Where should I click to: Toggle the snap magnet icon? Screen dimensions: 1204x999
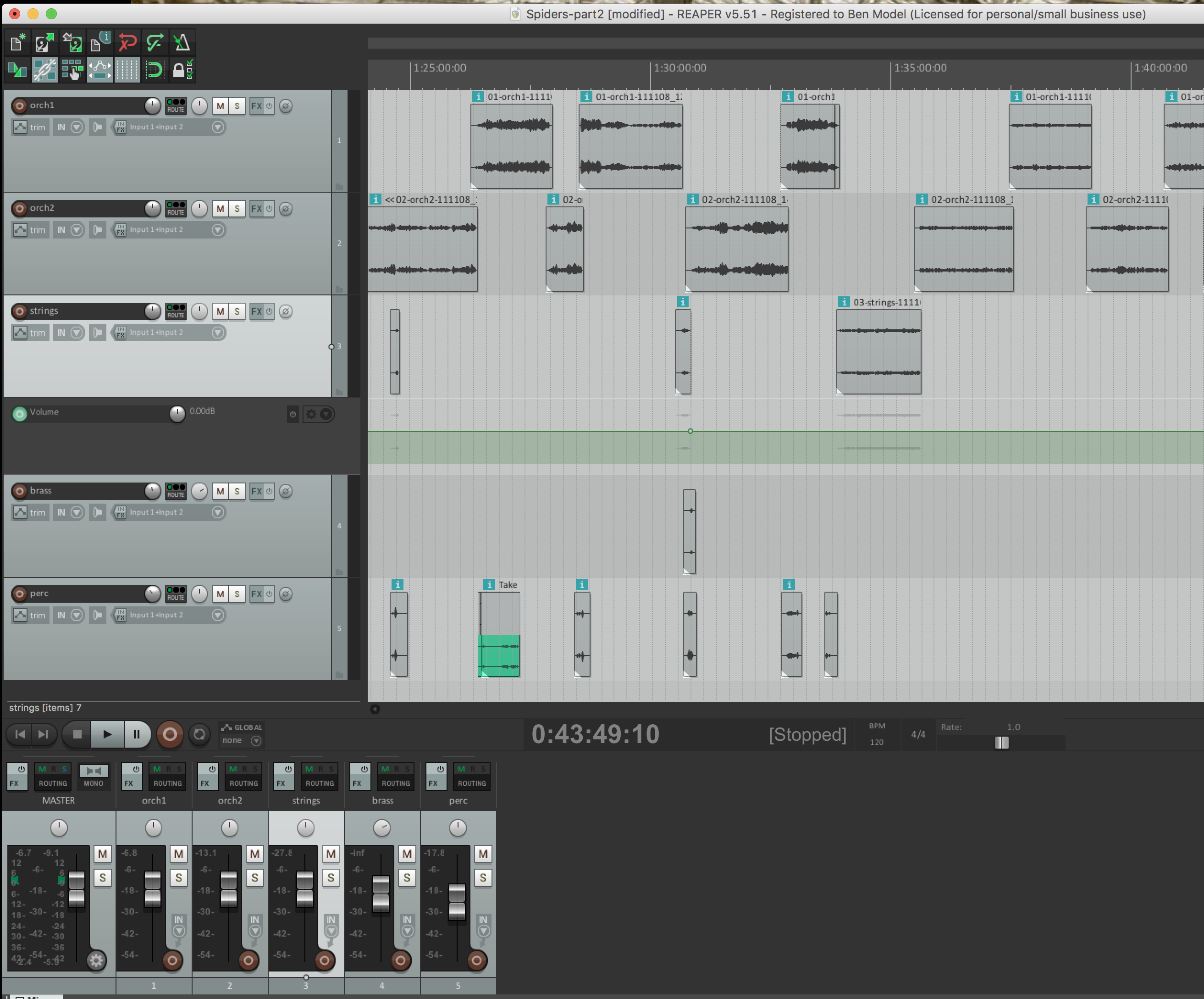(155, 70)
